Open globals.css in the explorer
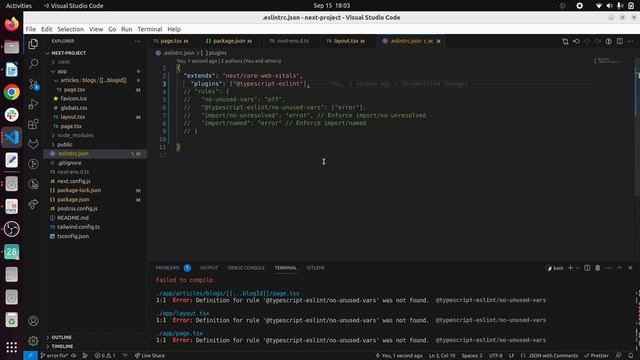Viewport: 640px width, 360px height. click(74, 108)
